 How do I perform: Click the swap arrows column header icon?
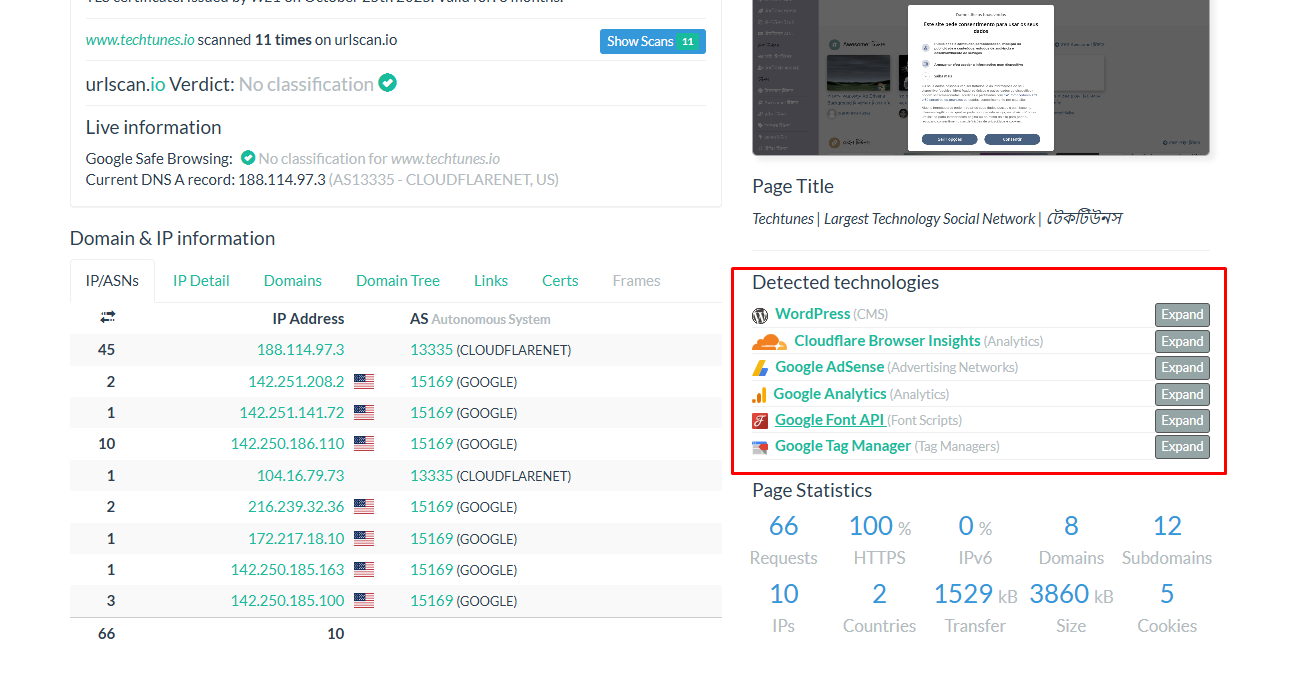tap(107, 317)
